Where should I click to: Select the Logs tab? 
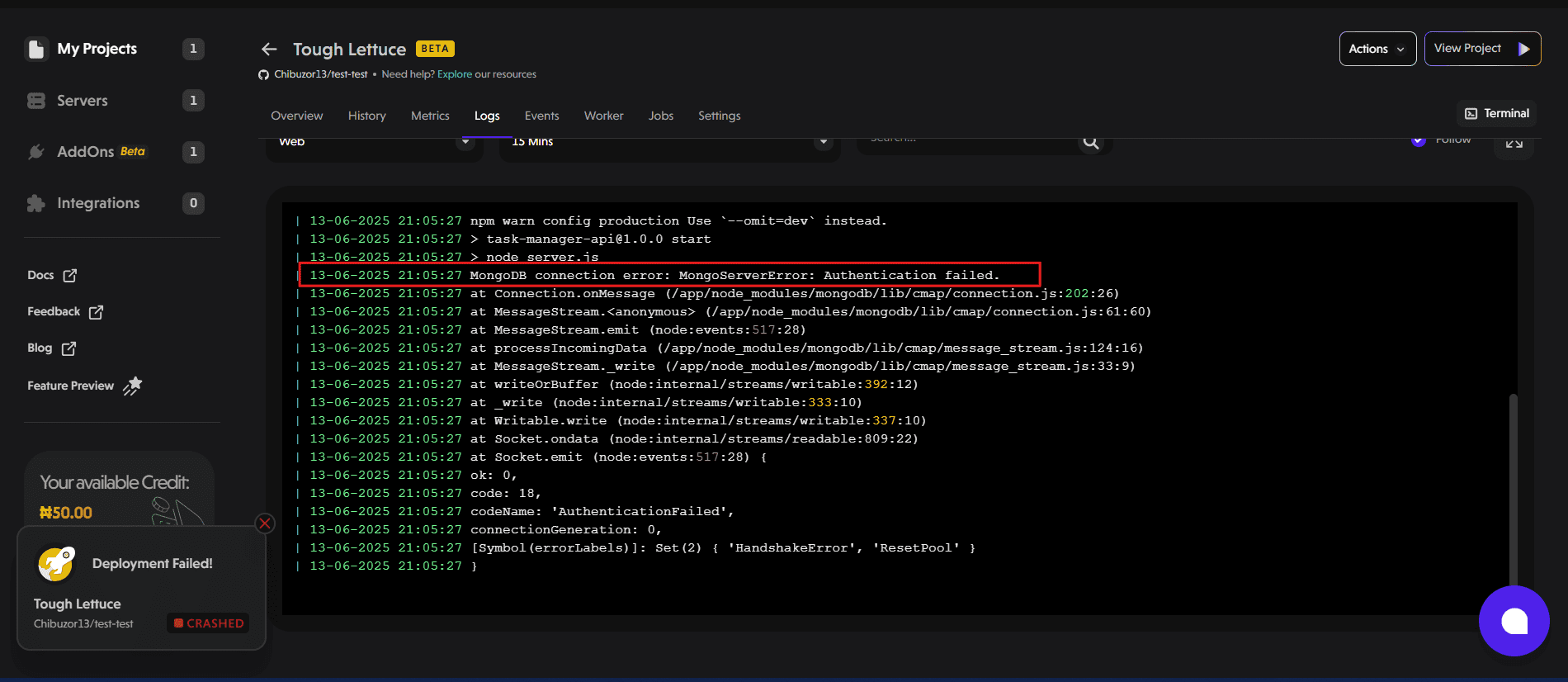487,116
